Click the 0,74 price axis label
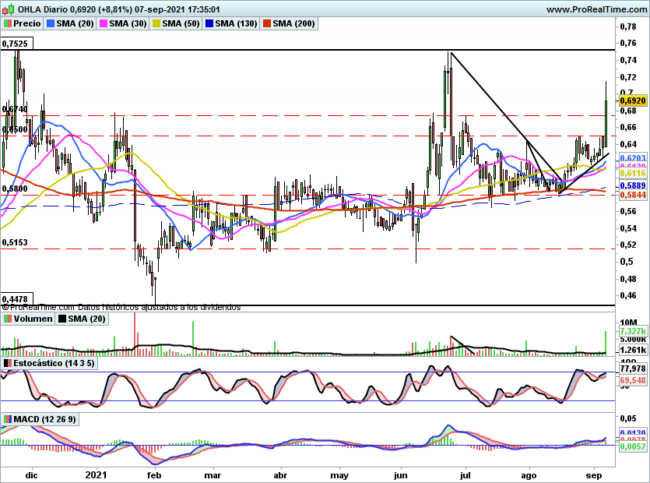Viewport: 650px width, 483px height. coord(628,60)
